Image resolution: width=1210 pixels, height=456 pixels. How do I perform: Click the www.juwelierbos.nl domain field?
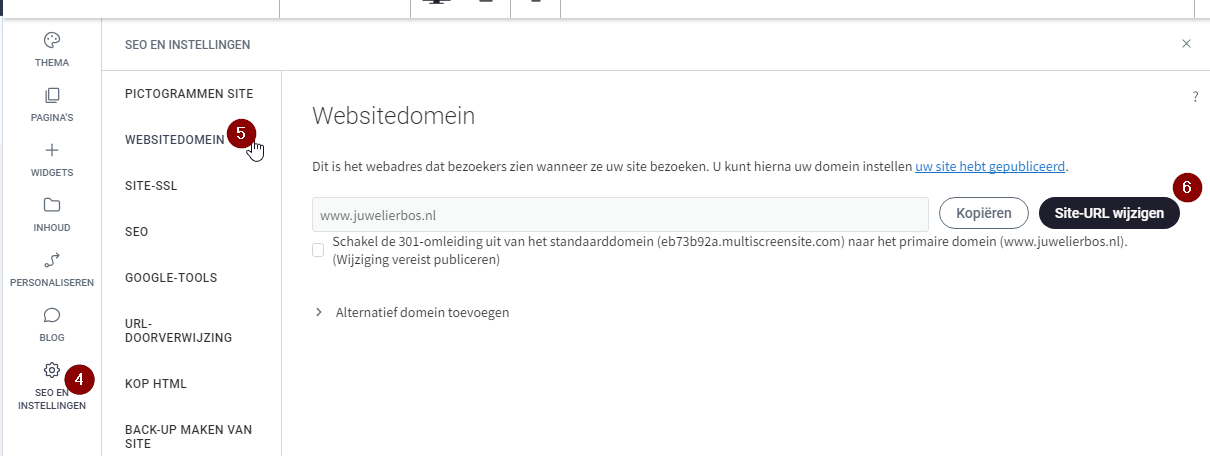click(620, 214)
